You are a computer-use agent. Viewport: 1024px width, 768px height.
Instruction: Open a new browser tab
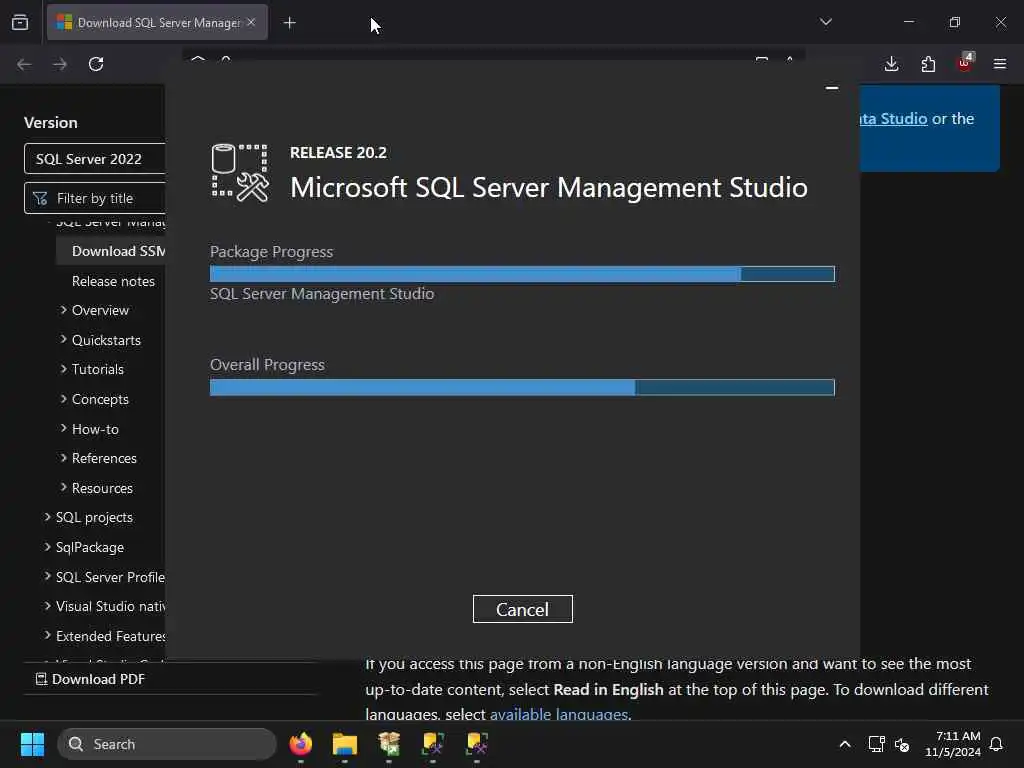tap(289, 23)
